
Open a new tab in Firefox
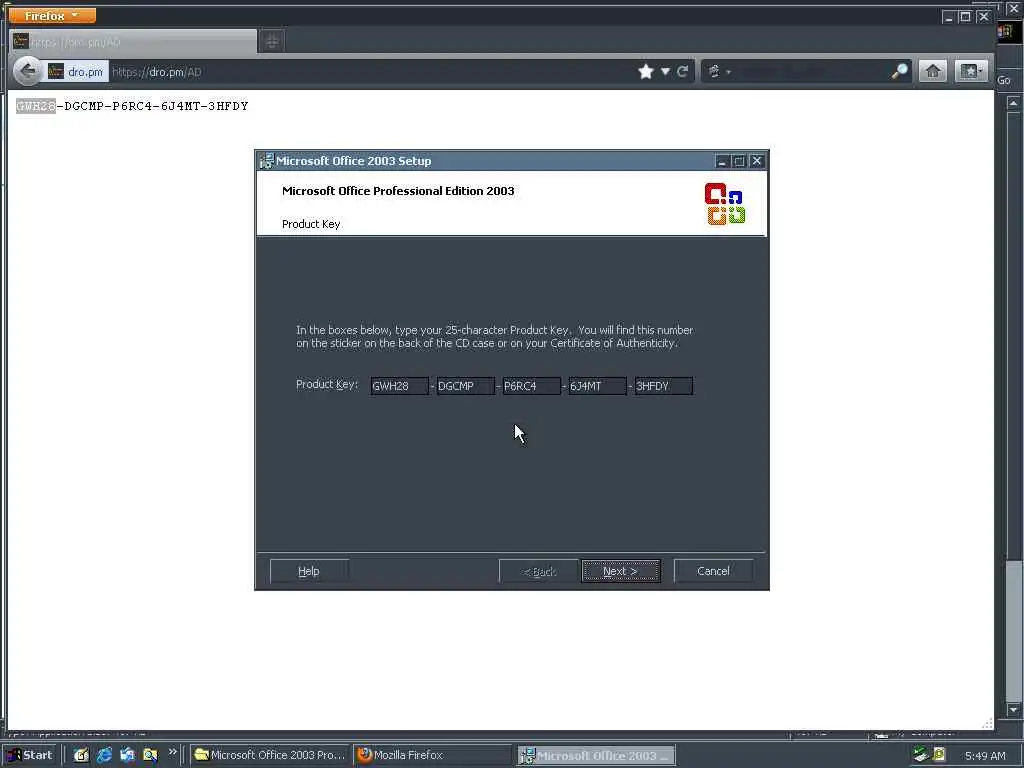click(272, 42)
